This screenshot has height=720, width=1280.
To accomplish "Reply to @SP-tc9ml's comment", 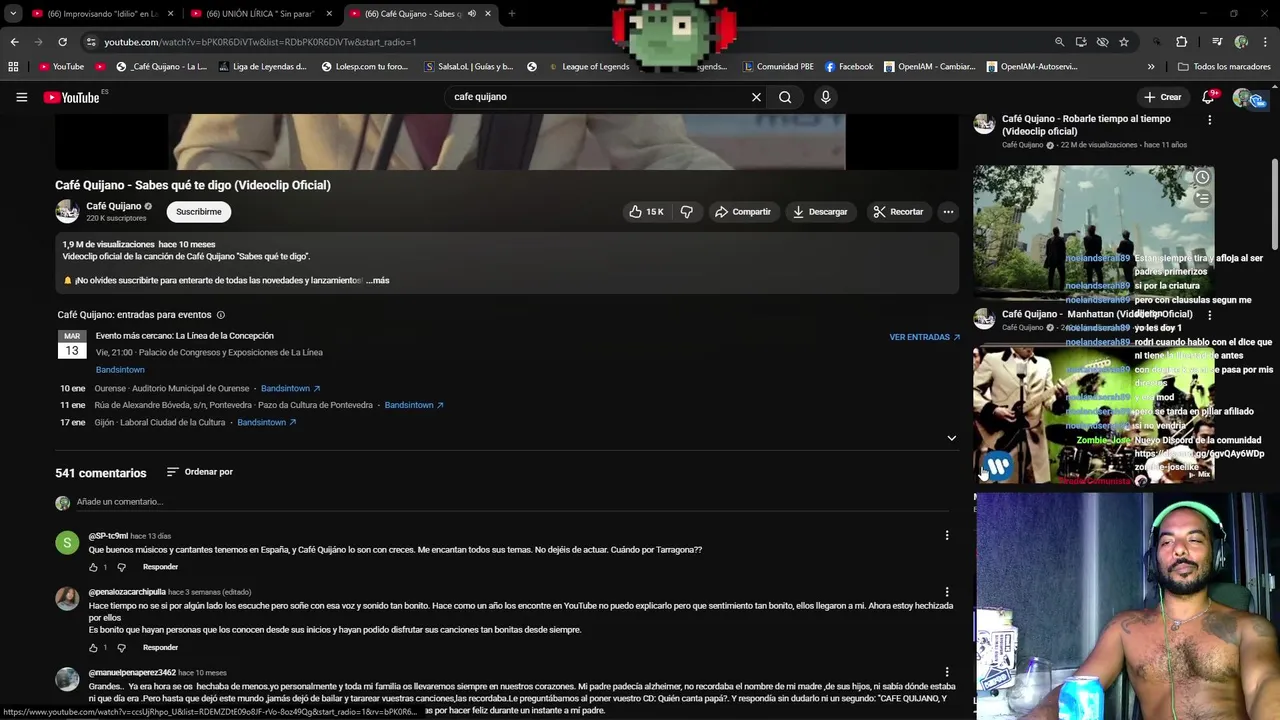I will (160, 567).
